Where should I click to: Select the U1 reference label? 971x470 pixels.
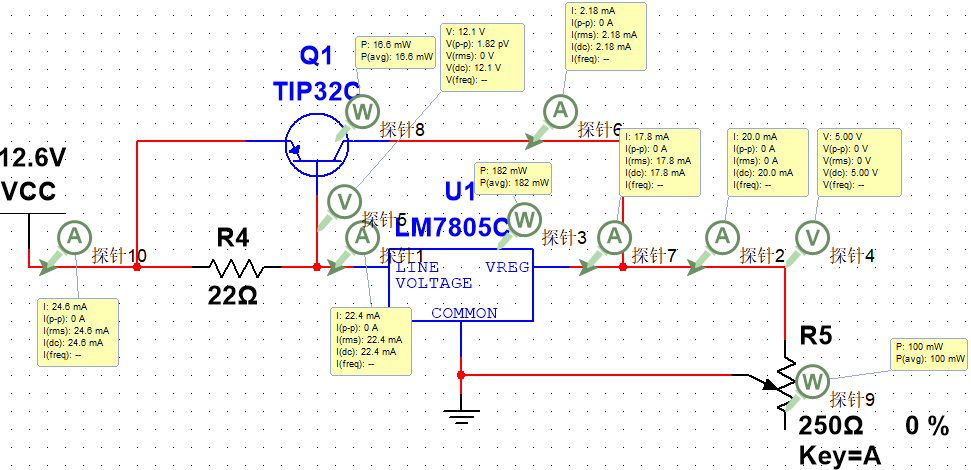[460, 191]
